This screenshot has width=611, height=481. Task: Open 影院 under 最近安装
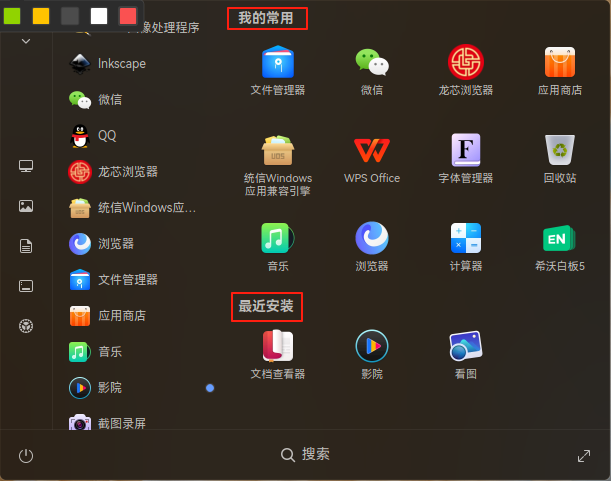click(372, 355)
